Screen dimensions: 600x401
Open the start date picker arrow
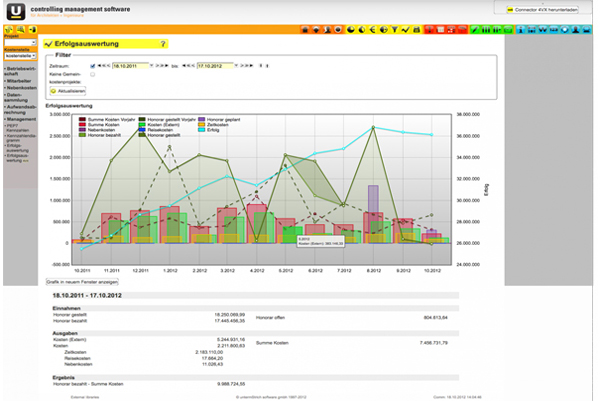pos(151,66)
